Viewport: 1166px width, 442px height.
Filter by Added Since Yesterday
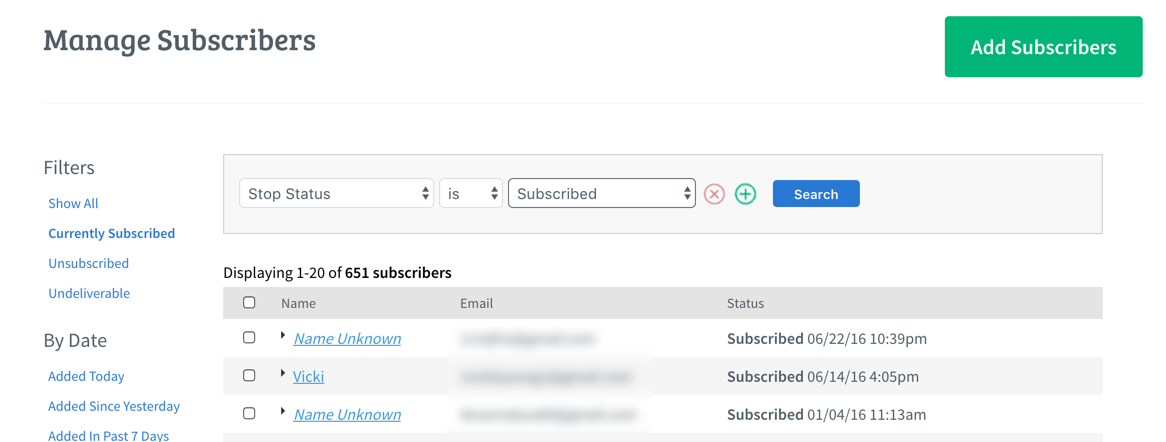(x=114, y=406)
